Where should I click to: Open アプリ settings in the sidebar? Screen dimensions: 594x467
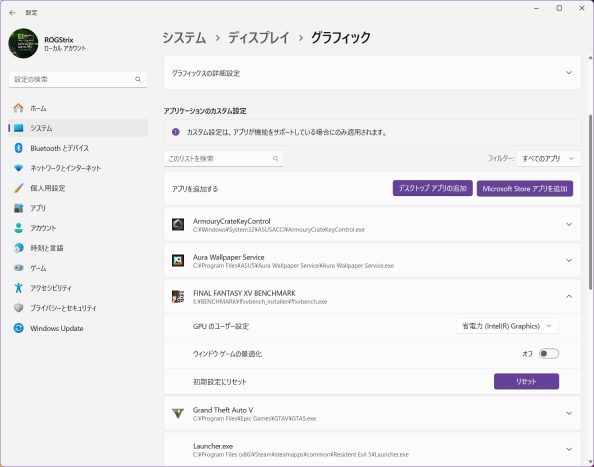[78, 208]
